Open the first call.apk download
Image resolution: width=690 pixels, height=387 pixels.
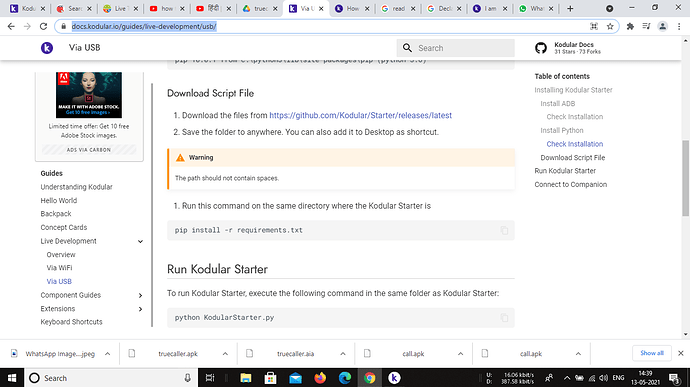[413, 354]
